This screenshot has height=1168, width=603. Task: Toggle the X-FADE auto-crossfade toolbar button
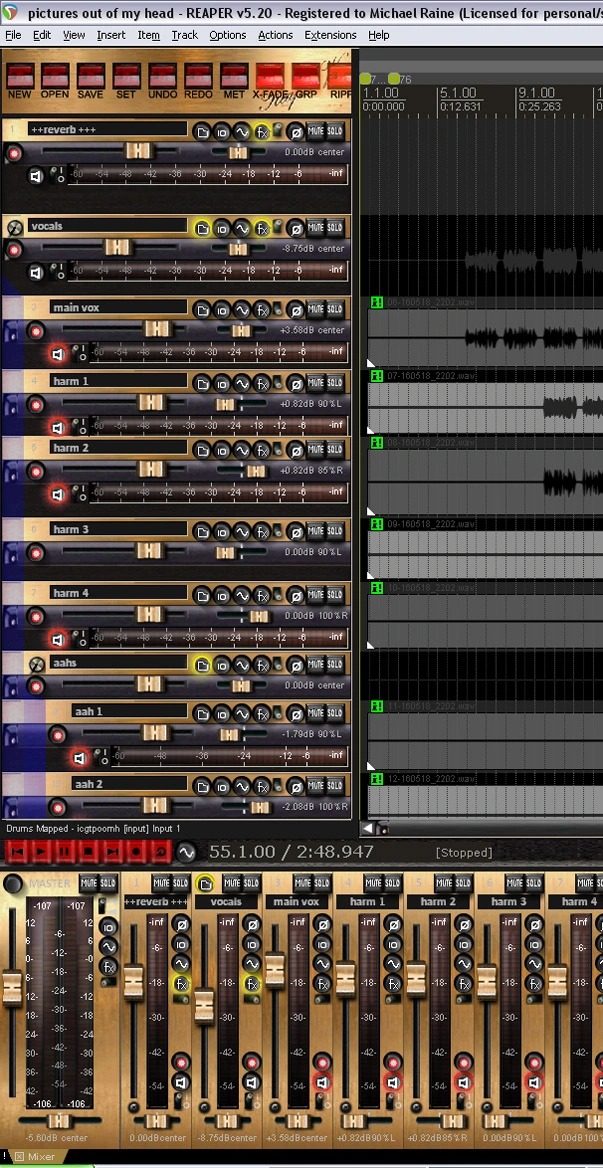pyautogui.click(x=269, y=81)
